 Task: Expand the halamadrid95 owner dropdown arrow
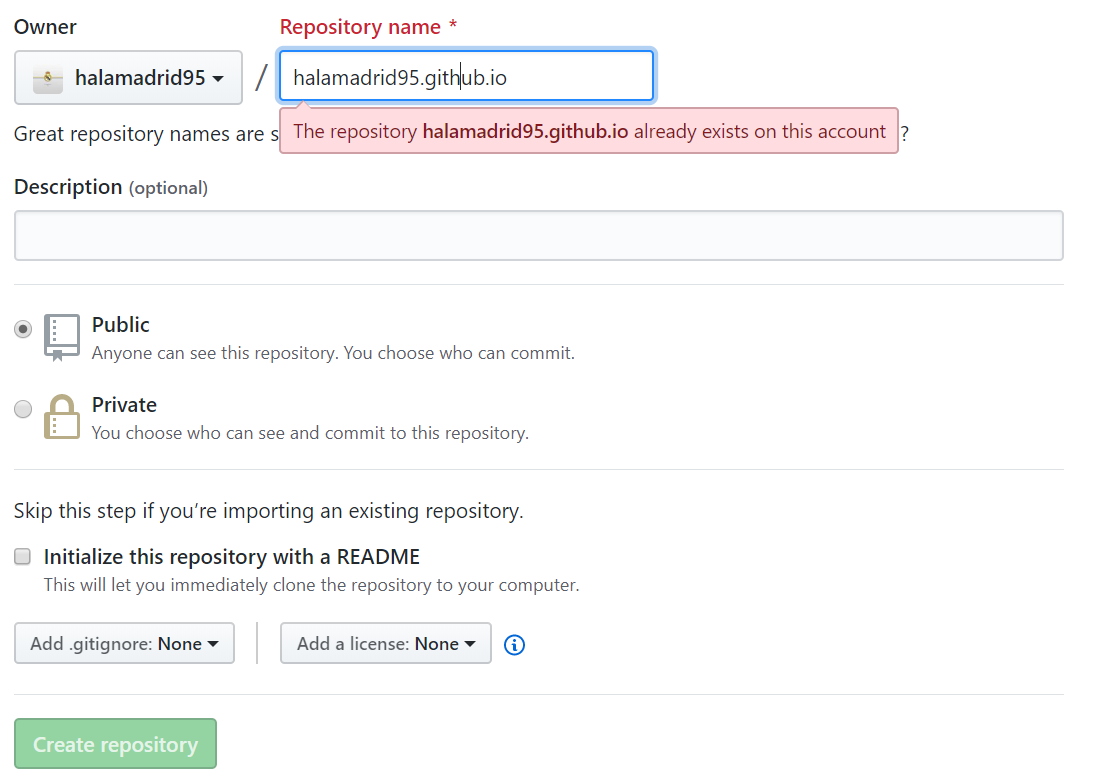[218, 79]
